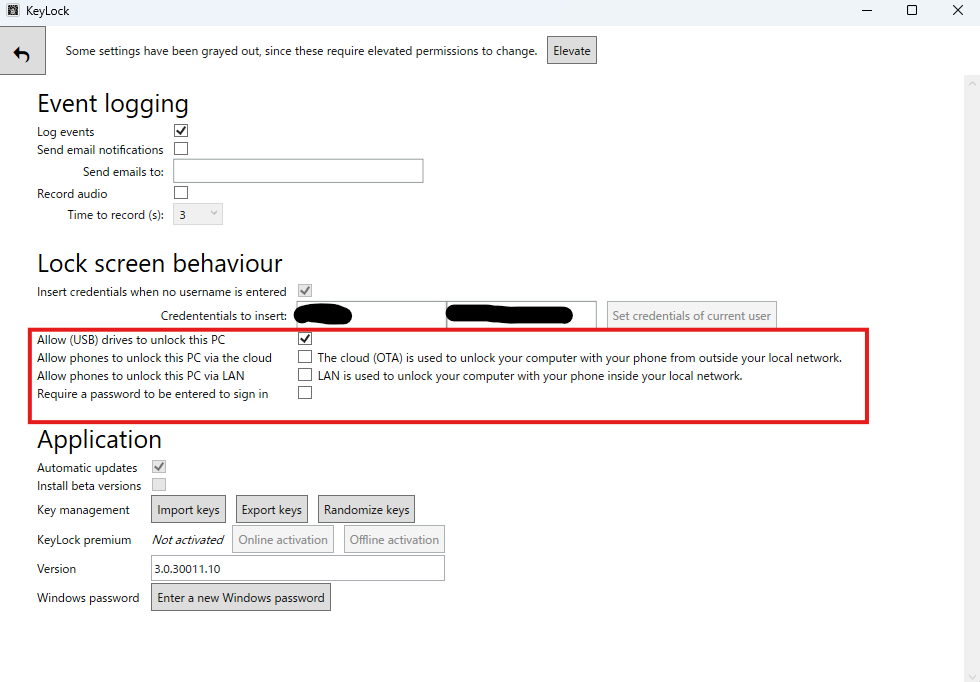Screen dimensions: 980x682
Task: Click Set credentials of current user
Action: coord(692,315)
